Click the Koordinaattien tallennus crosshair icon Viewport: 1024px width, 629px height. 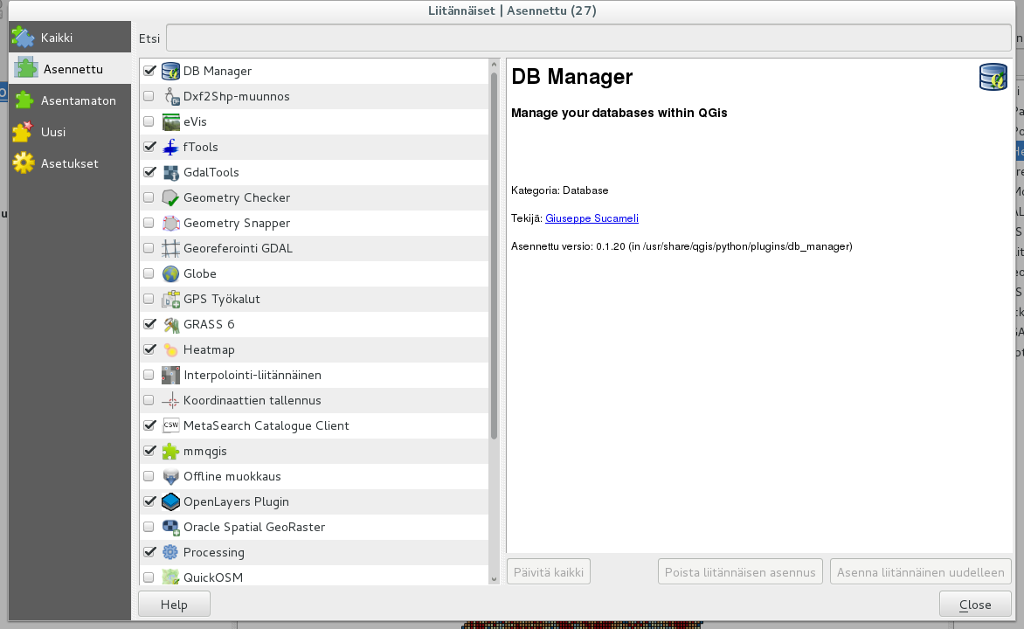(170, 400)
